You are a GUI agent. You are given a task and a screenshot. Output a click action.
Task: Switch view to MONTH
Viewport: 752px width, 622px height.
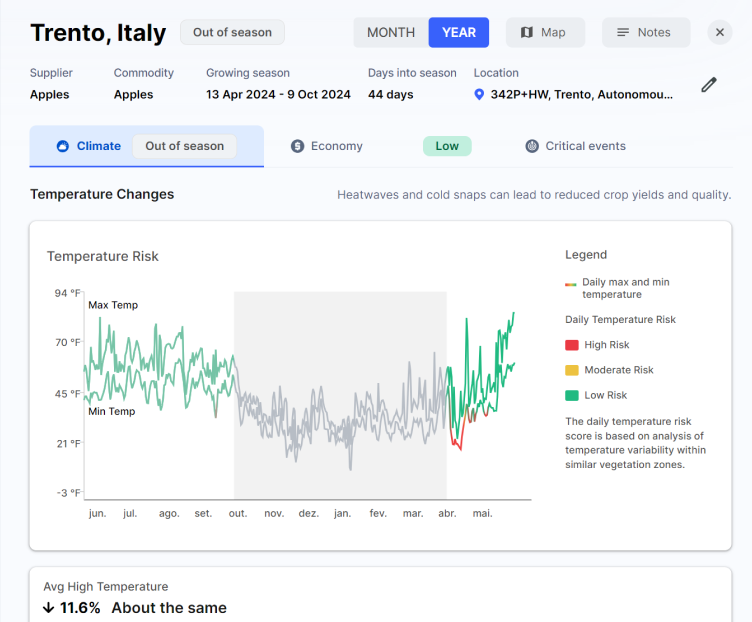[x=391, y=33]
